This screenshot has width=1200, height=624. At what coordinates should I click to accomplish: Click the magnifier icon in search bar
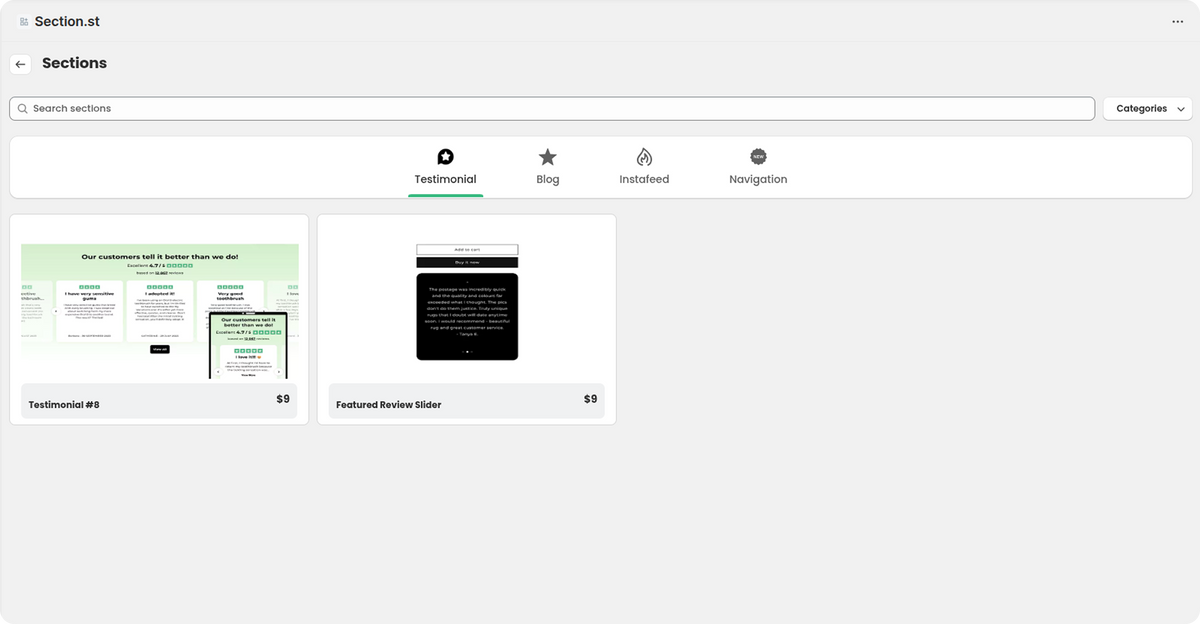23,109
